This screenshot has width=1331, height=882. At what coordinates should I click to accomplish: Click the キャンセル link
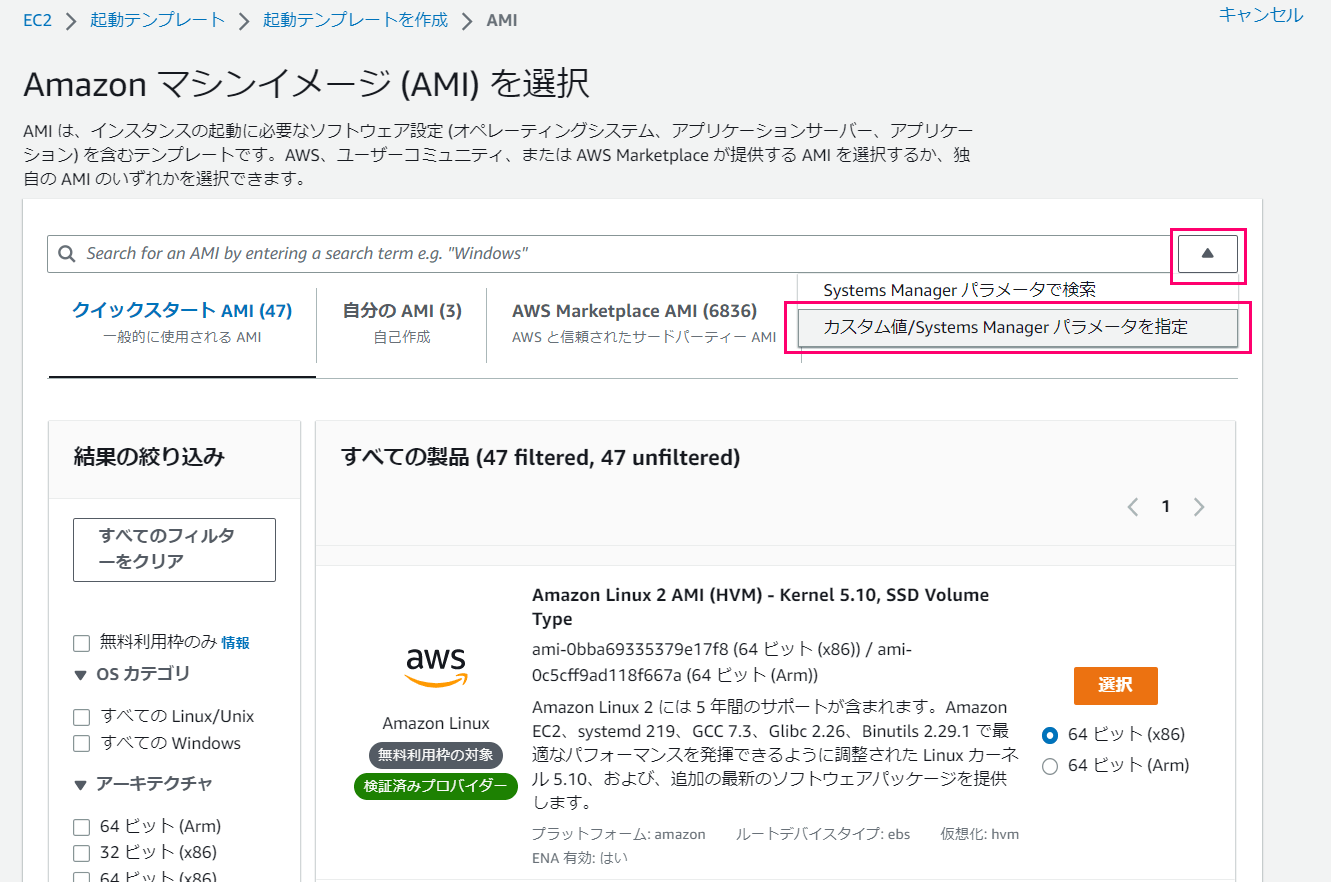click(1260, 16)
